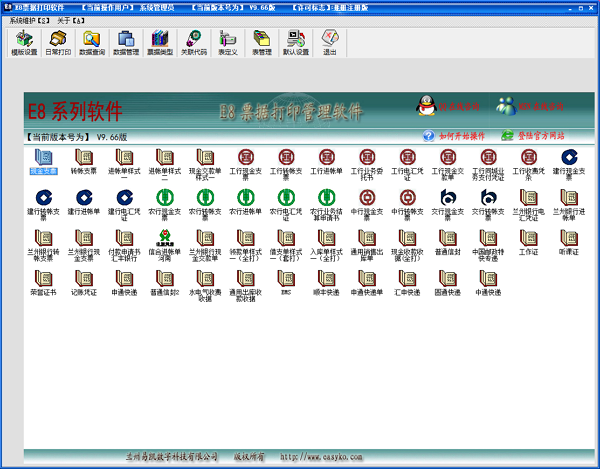
Task: Select the 农行现金支票 ABC icon
Action: 165,205
